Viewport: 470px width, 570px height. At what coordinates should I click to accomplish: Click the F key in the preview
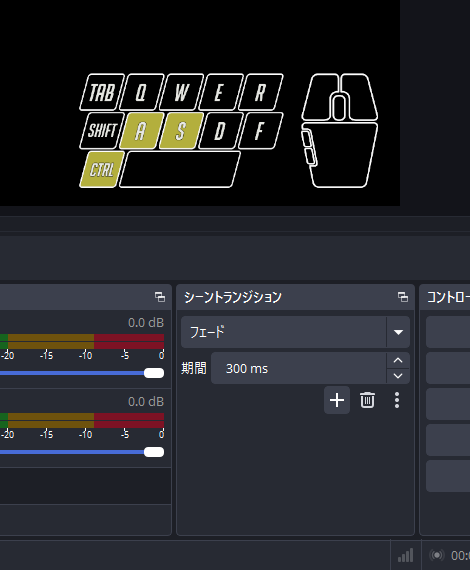click(260, 131)
